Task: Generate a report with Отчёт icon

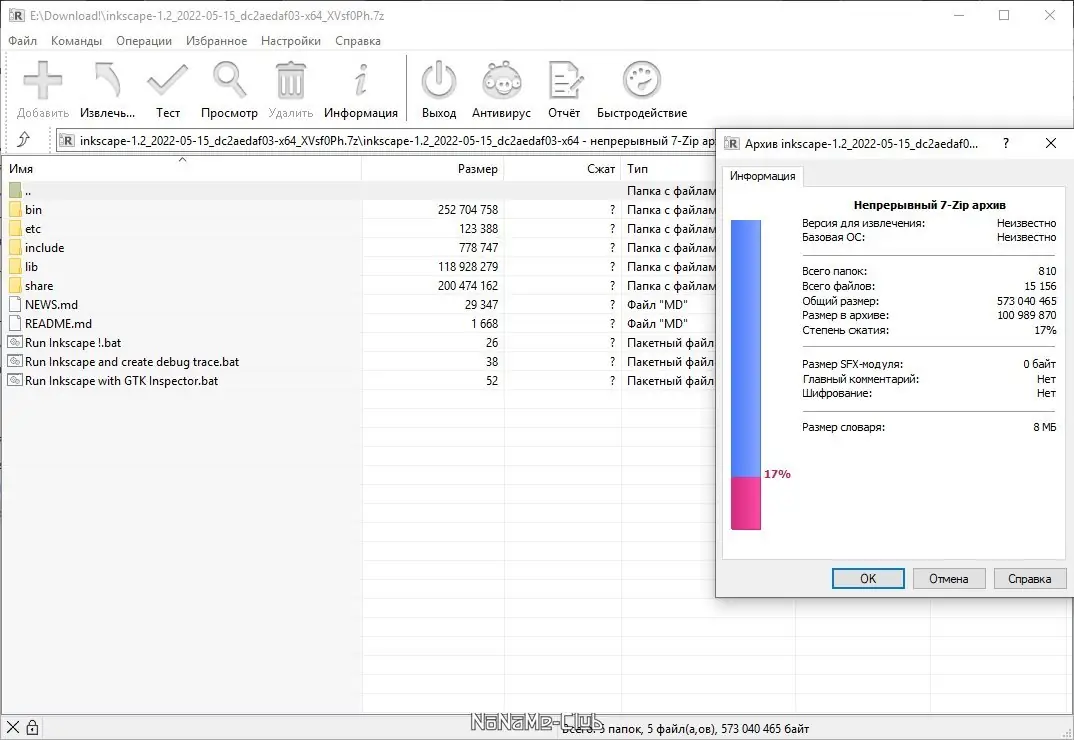Action: 564,81
